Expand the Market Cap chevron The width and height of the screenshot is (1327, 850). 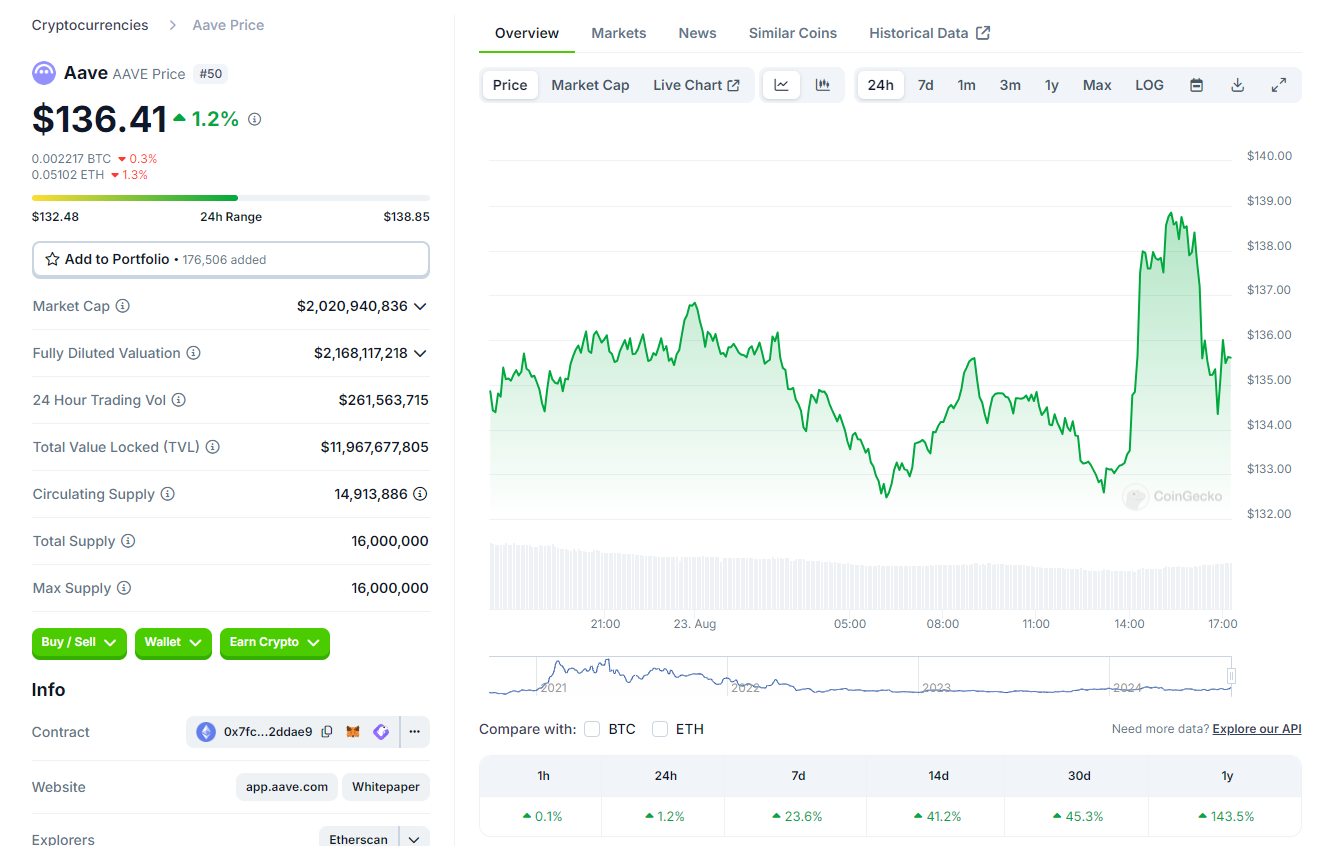coord(420,306)
